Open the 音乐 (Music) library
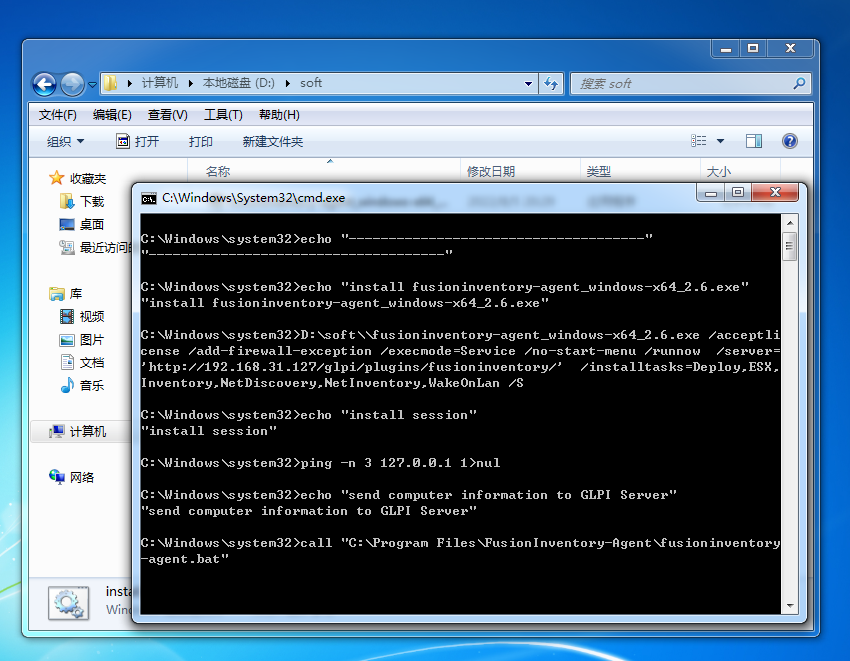Image resolution: width=850 pixels, height=661 pixels. 91,385
